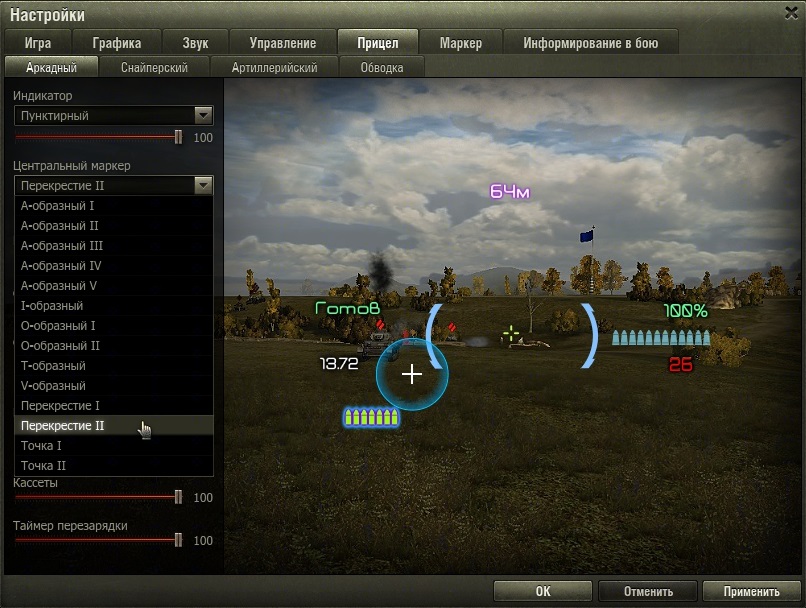Click the 100% health value in preview
Screen dimensions: 806x608
point(686,310)
